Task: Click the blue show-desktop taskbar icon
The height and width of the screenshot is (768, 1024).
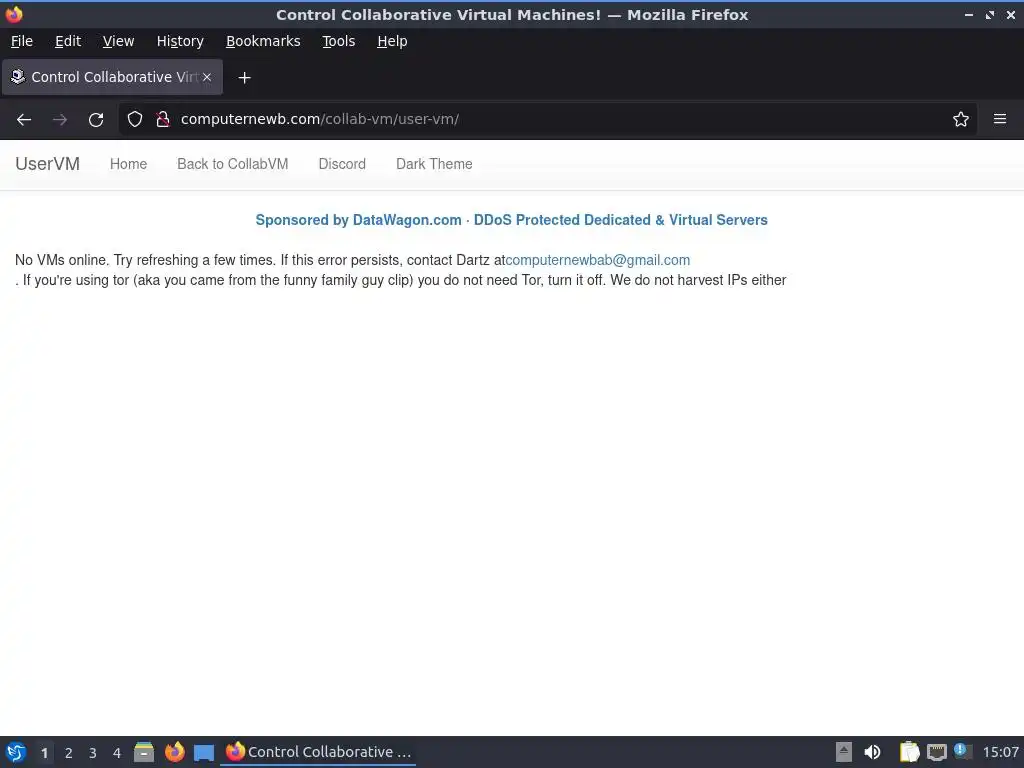Action: 204,753
